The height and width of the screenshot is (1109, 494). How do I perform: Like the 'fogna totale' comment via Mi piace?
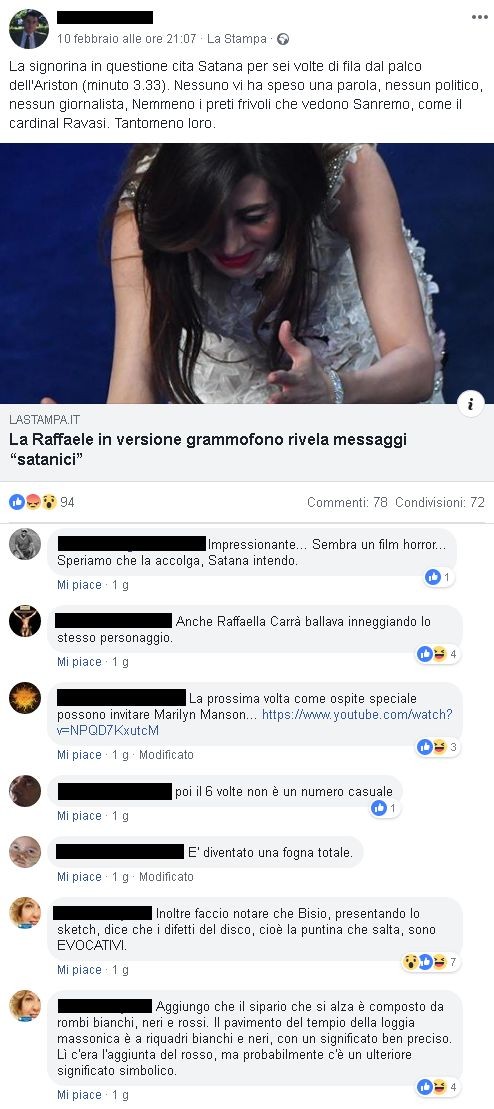(79, 876)
